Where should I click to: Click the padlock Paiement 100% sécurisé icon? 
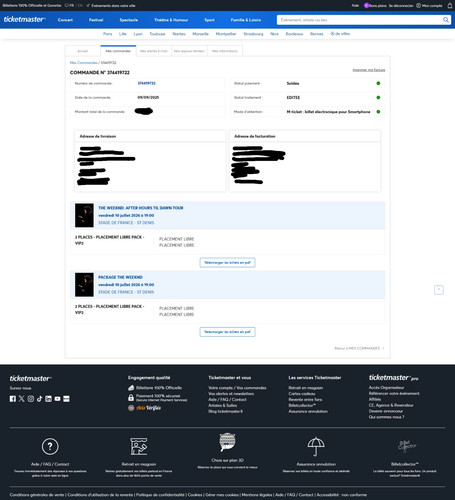131,397
